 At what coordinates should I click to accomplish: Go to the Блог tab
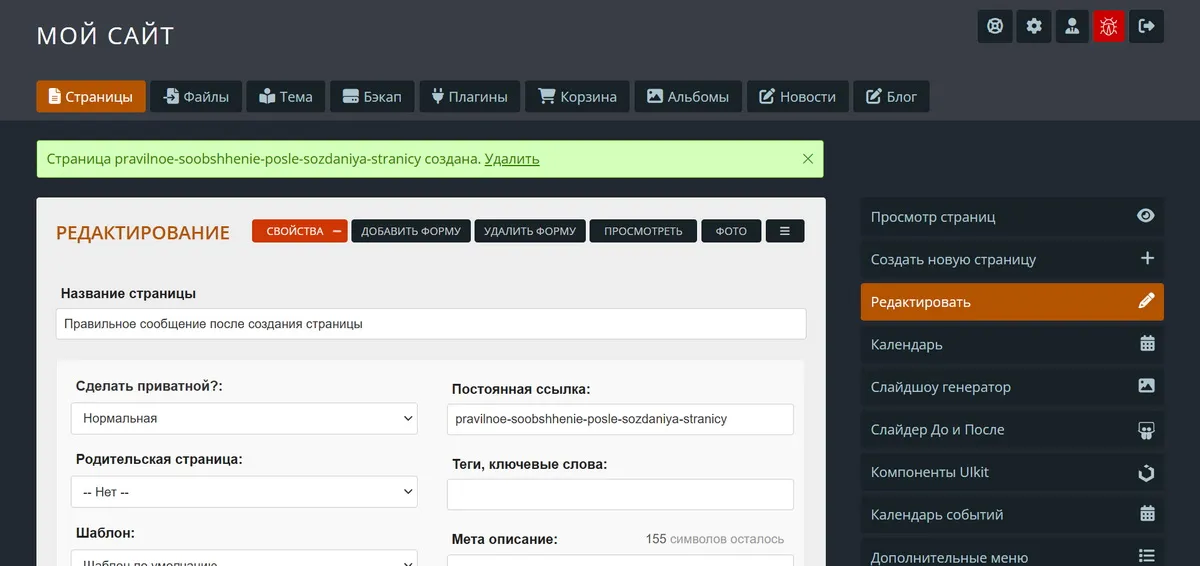point(892,97)
